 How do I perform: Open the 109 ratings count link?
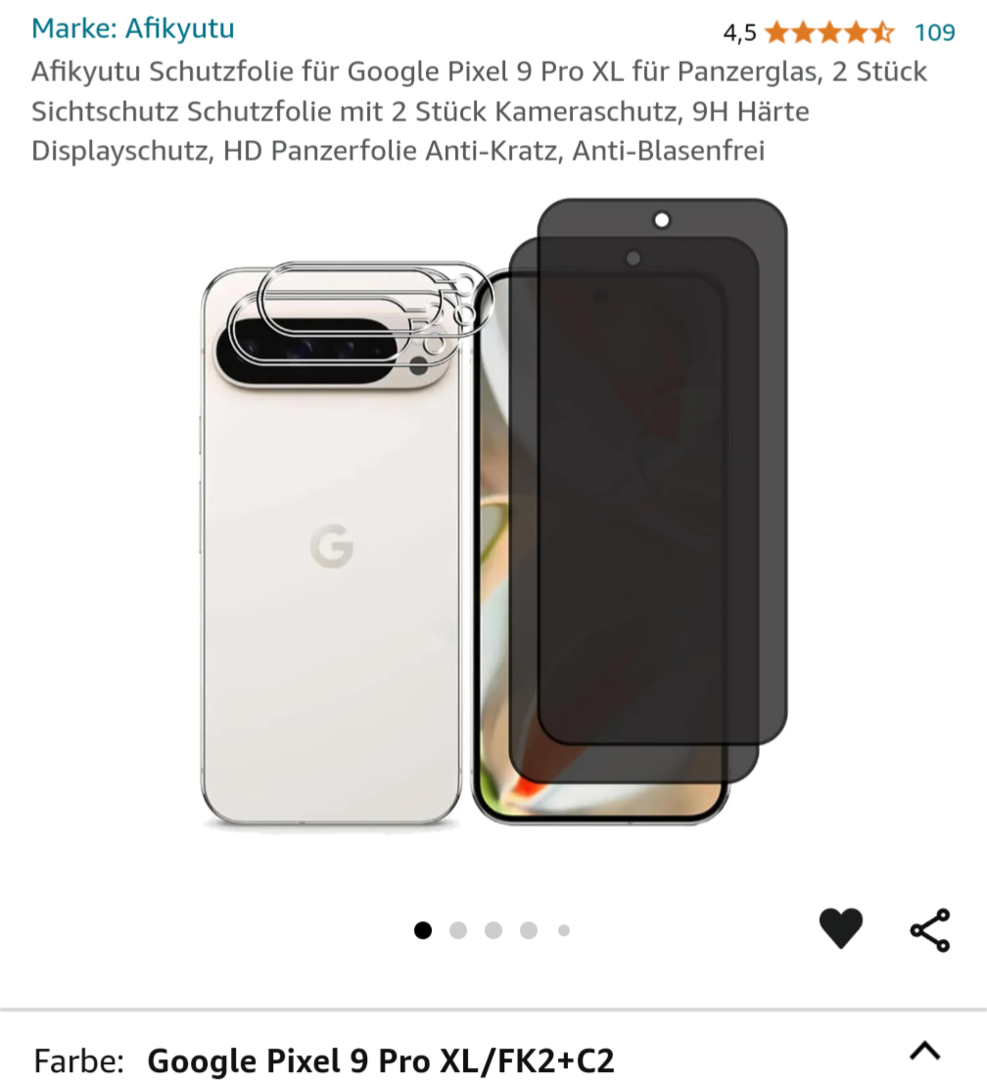click(x=935, y=32)
